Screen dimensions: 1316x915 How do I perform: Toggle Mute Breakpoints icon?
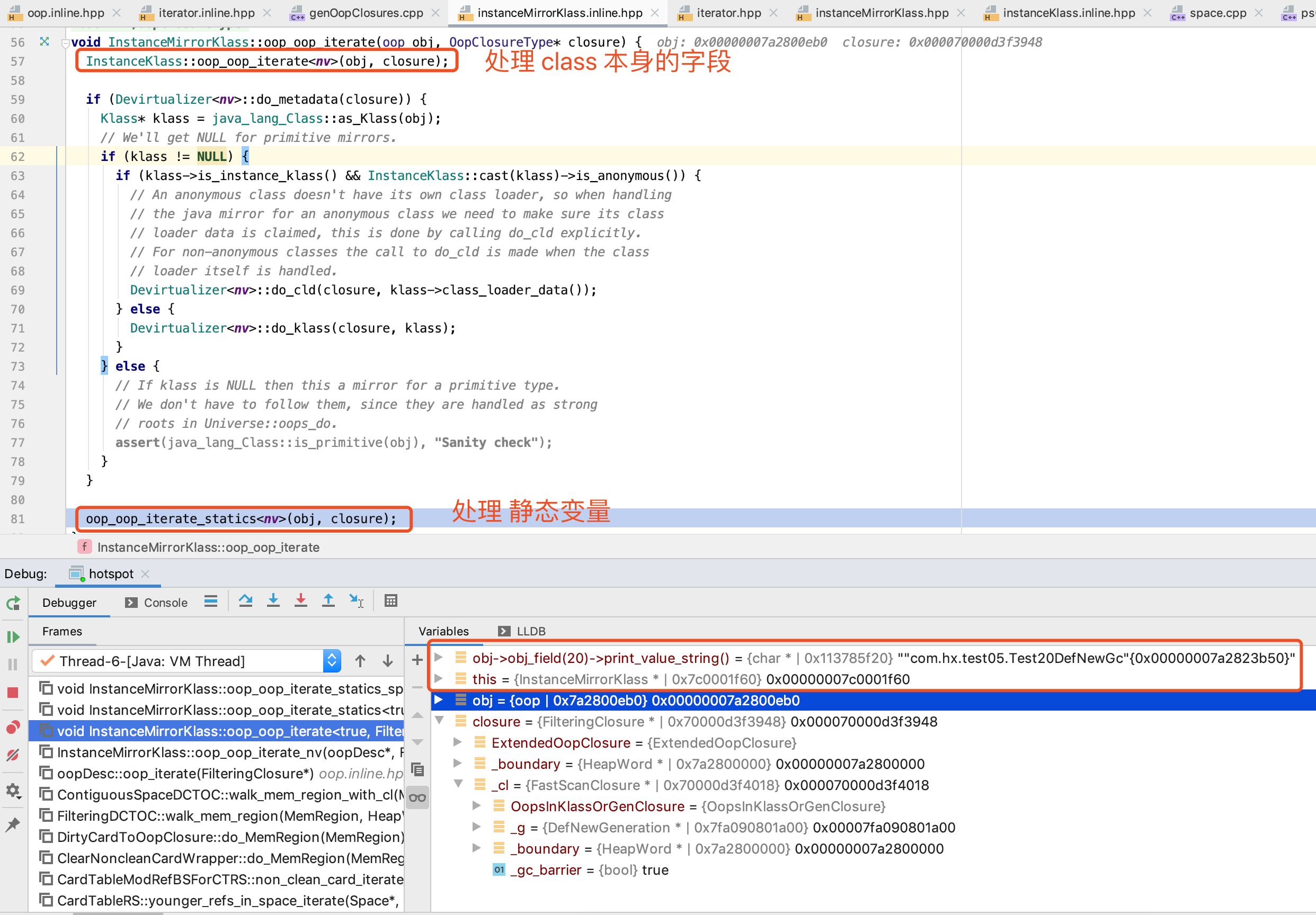pyautogui.click(x=13, y=755)
